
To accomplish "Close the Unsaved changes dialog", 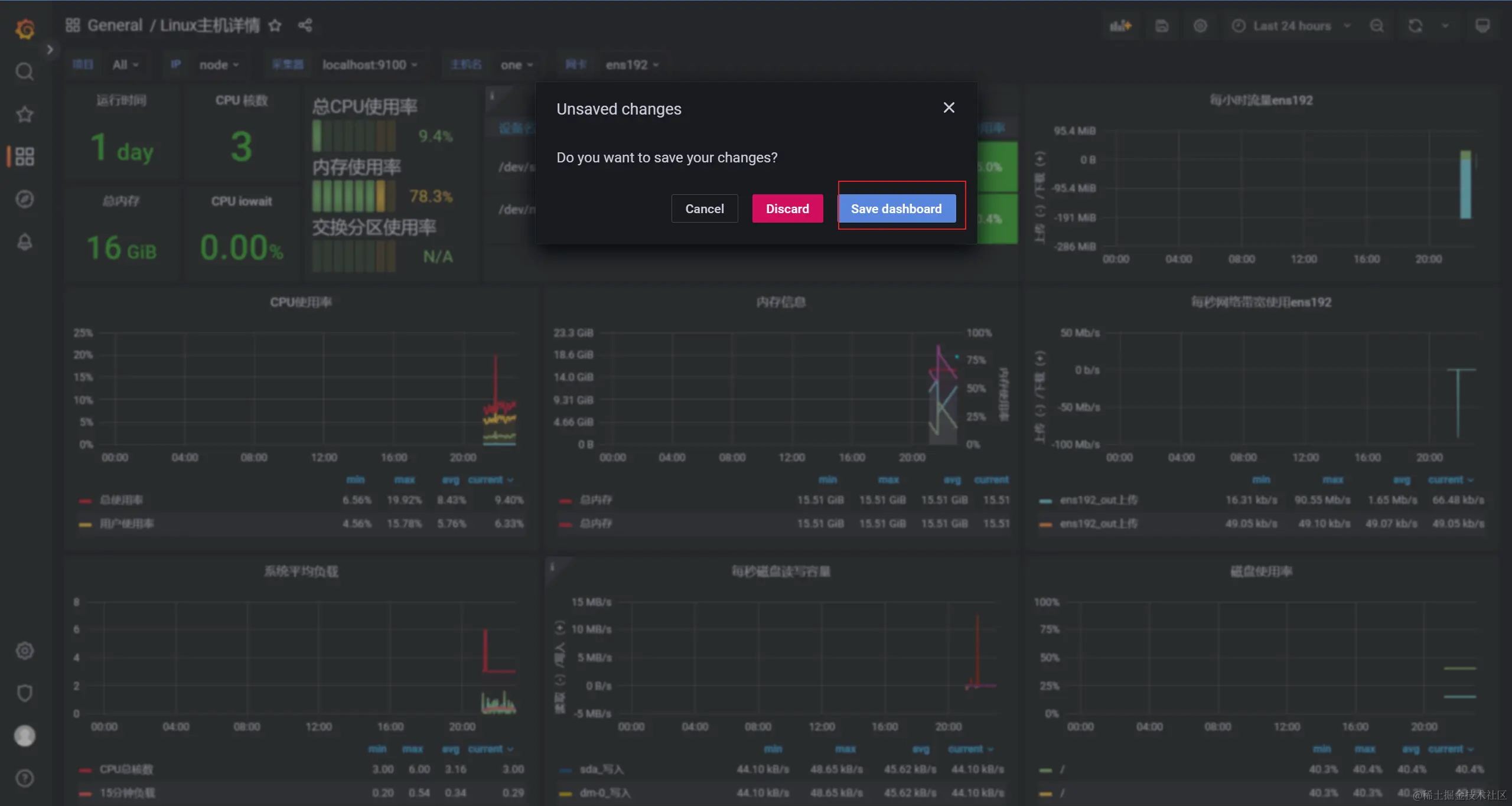I will tap(949, 107).
